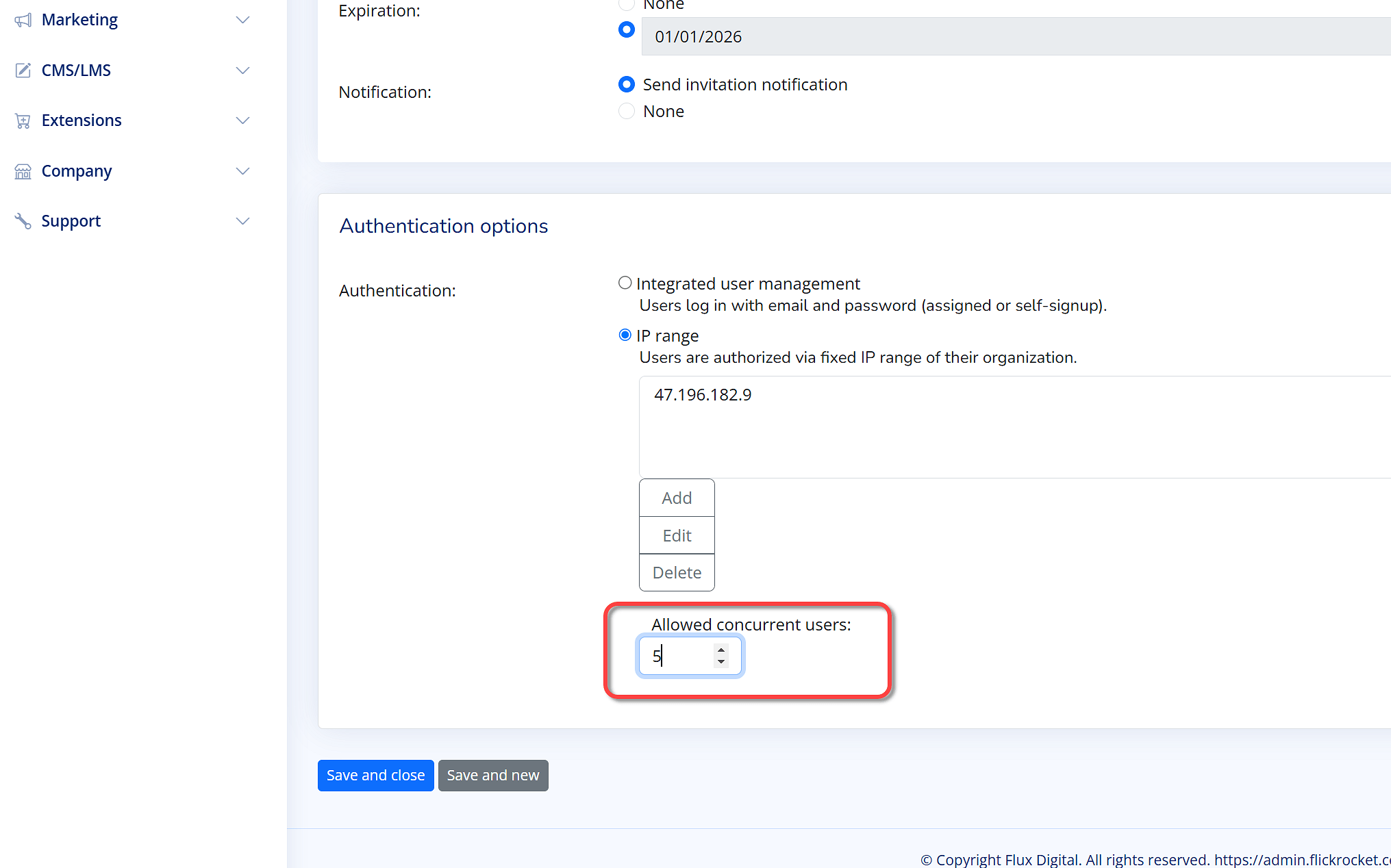Select the IP range authentication option
Image resolution: width=1391 pixels, height=868 pixels.
coord(625,335)
